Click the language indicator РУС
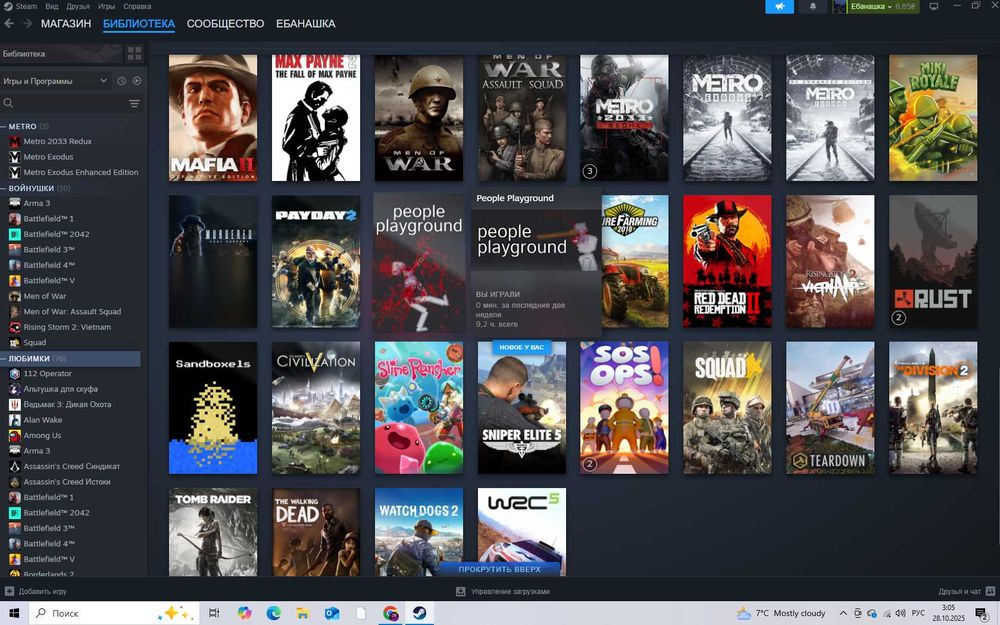Image resolution: width=1000 pixels, height=625 pixels. [918, 614]
